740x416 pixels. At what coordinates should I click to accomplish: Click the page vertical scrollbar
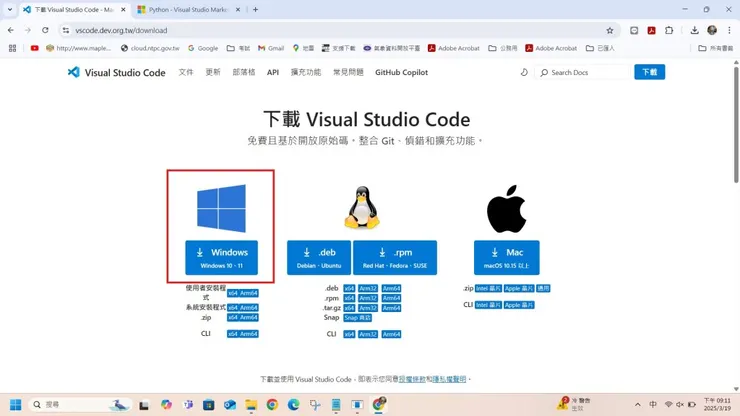pyautogui.click(x=736, y=125)
